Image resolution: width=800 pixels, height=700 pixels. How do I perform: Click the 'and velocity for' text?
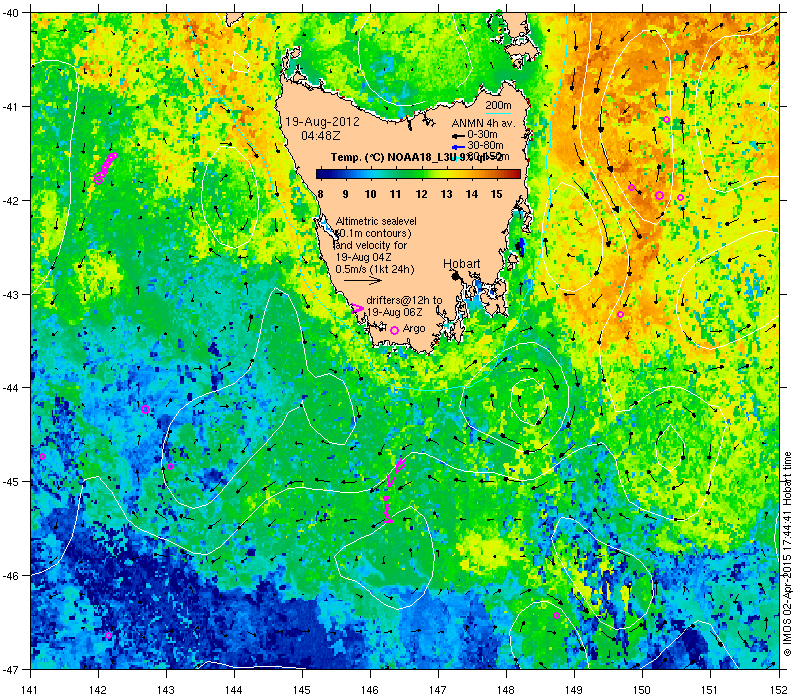371,245
